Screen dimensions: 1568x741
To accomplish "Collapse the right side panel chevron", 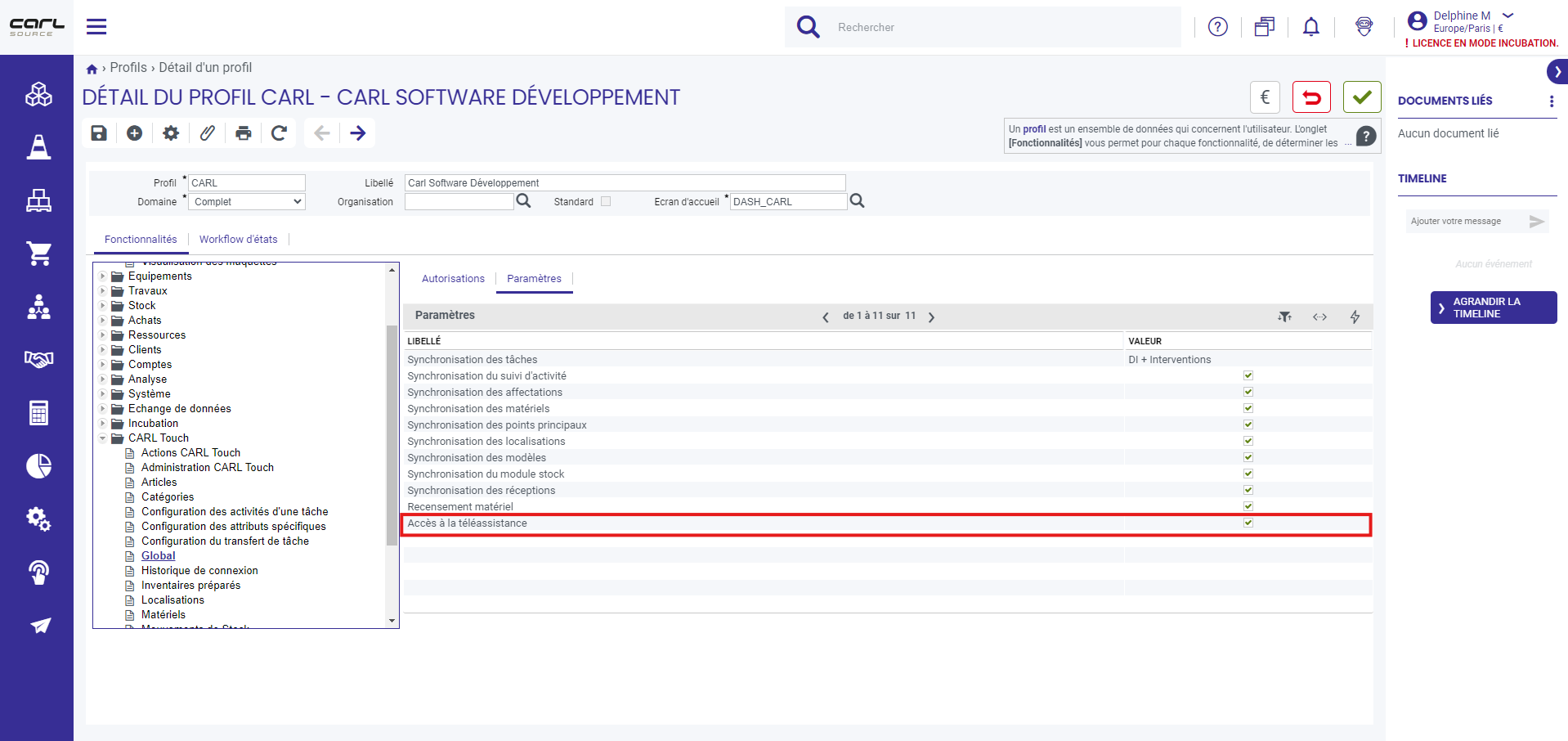I will (x=1557, y=72).
